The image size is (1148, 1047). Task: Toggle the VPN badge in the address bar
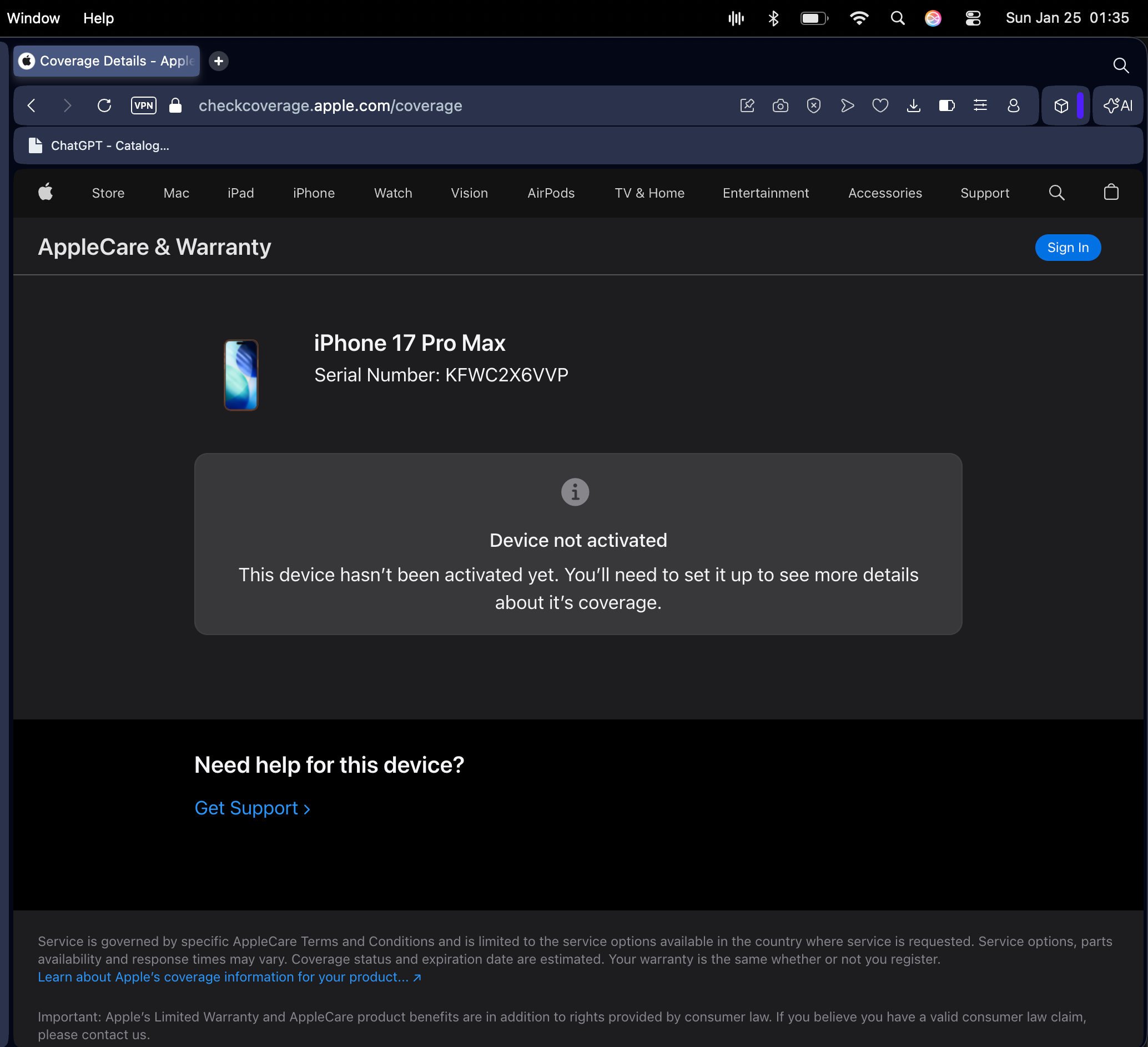143,106
